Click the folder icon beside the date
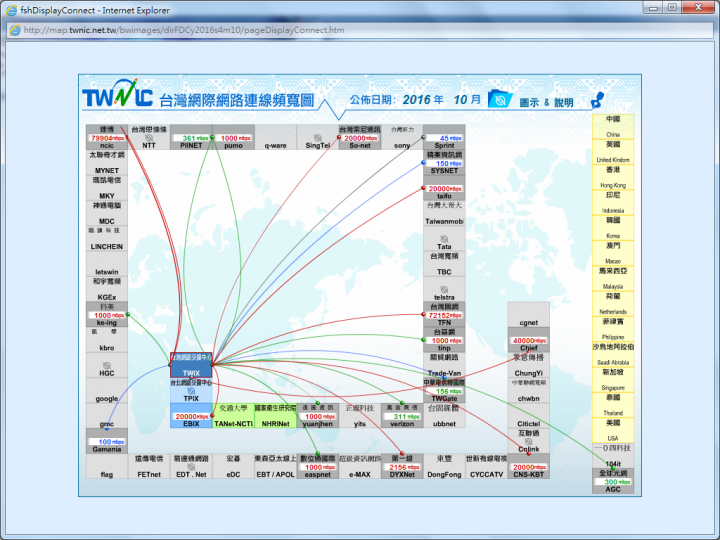The width and height of the screenshot is (720, 540). 500,99
